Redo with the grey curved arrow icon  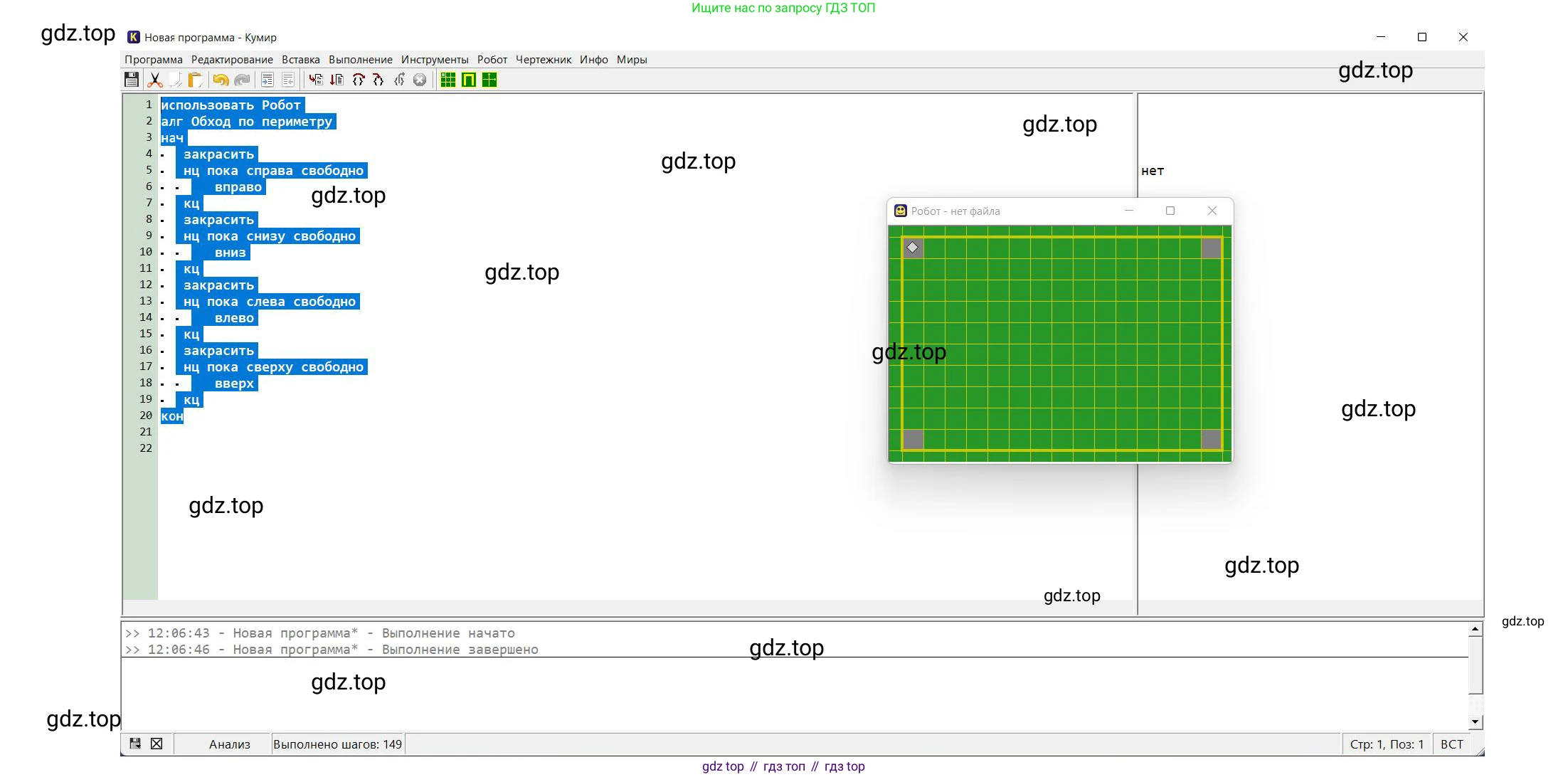click(242, 80)
